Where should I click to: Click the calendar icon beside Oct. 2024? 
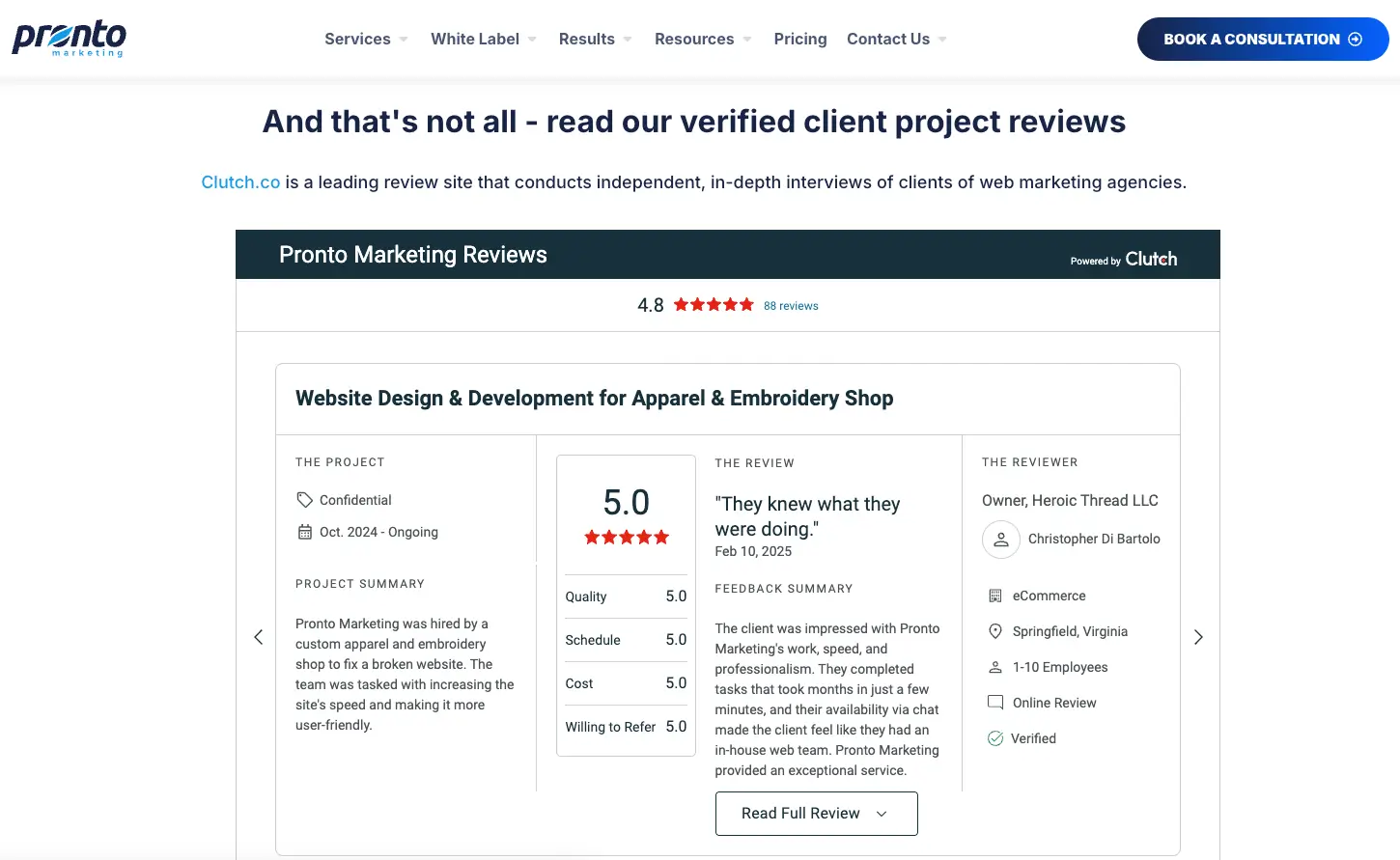click(304, 532)
